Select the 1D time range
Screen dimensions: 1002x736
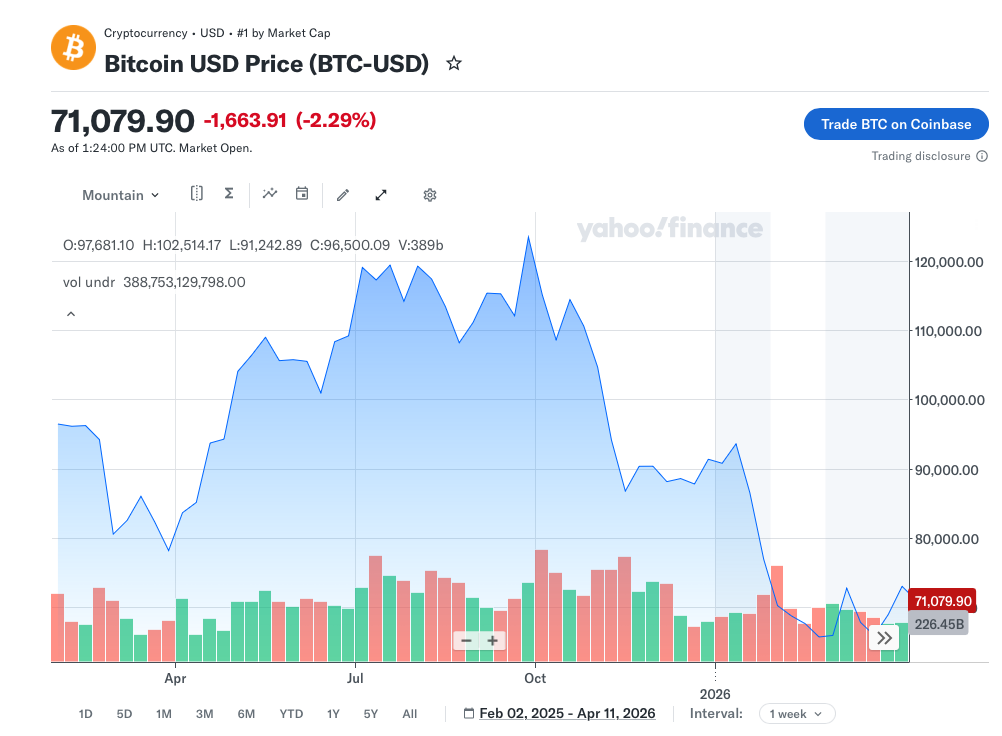[x=86, y=714]
